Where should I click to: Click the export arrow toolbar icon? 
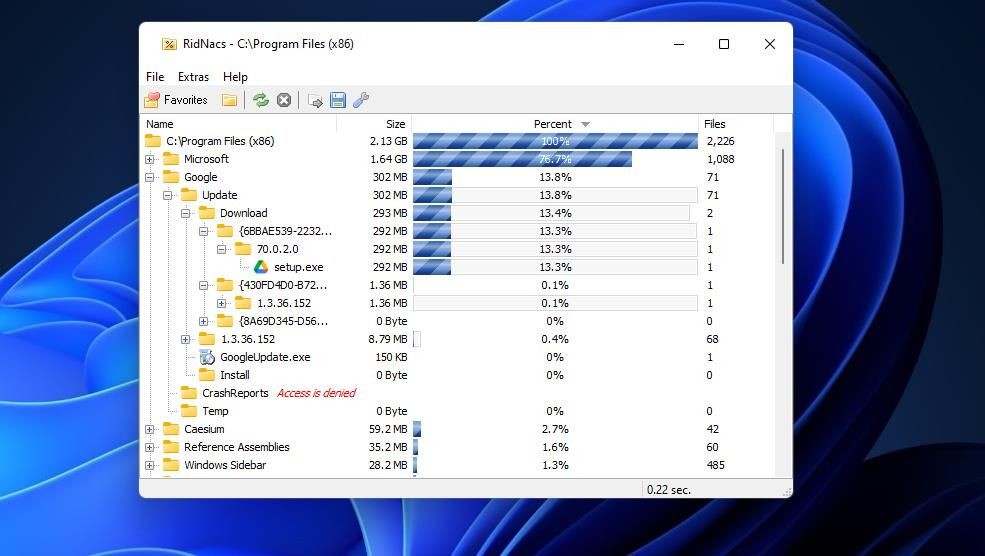(x=315, y=101)
